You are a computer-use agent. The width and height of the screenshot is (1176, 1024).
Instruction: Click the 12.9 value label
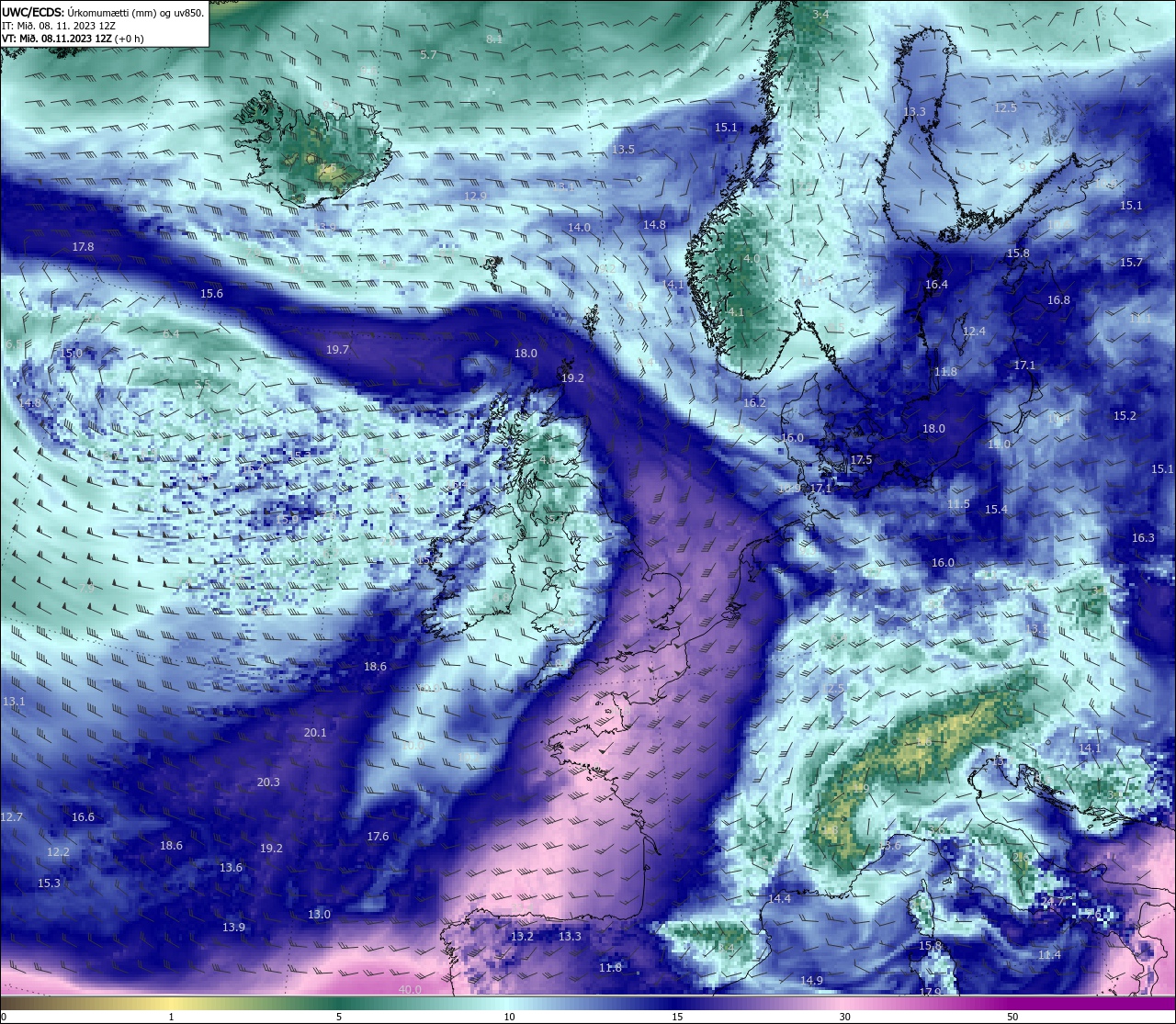pyautogui.click(x=475, y=196)
